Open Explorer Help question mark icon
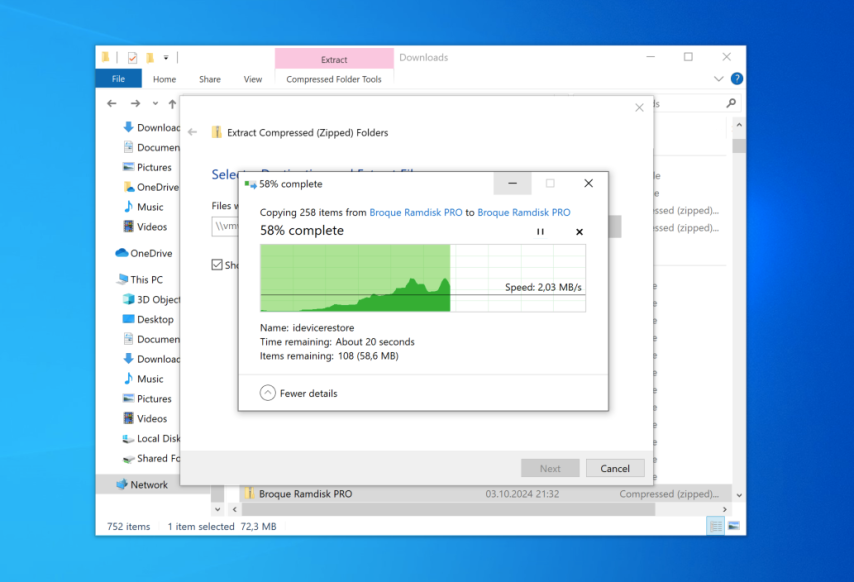This screenshot has width=854, height=582. 737,79
